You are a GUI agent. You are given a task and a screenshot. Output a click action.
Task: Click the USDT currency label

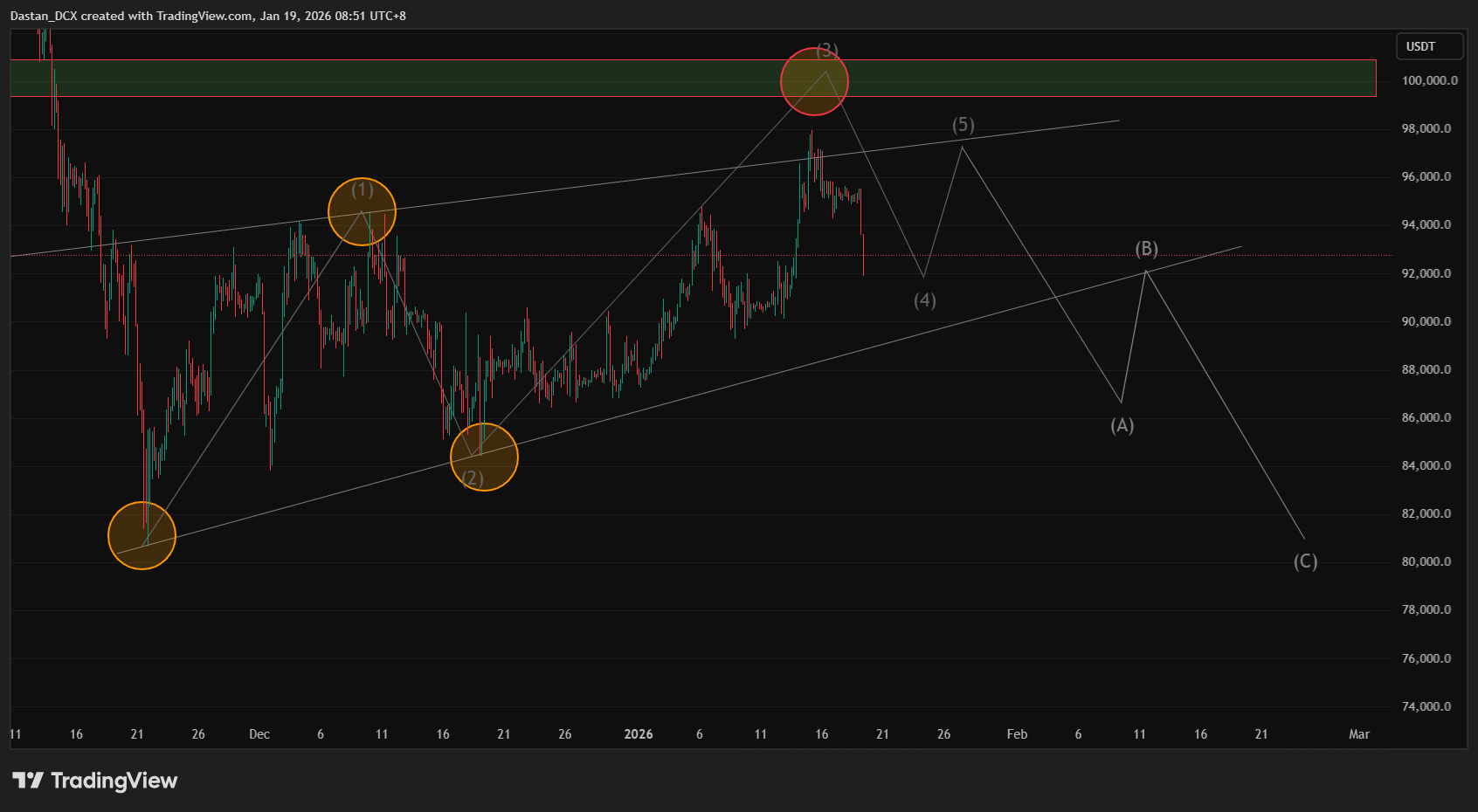pos(1429,46)
